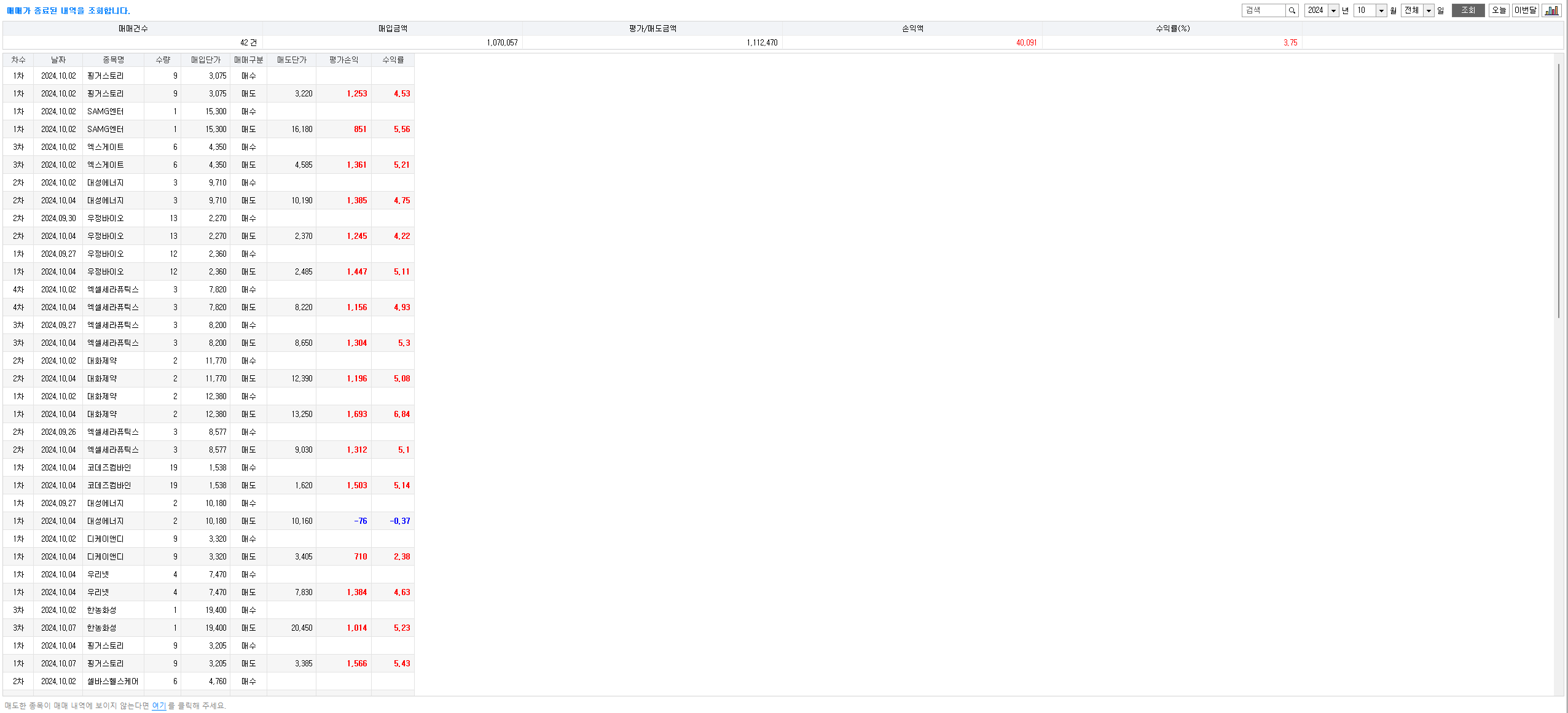Click the 매매구분 column header
1568x713 pixels.
(248, 60)
